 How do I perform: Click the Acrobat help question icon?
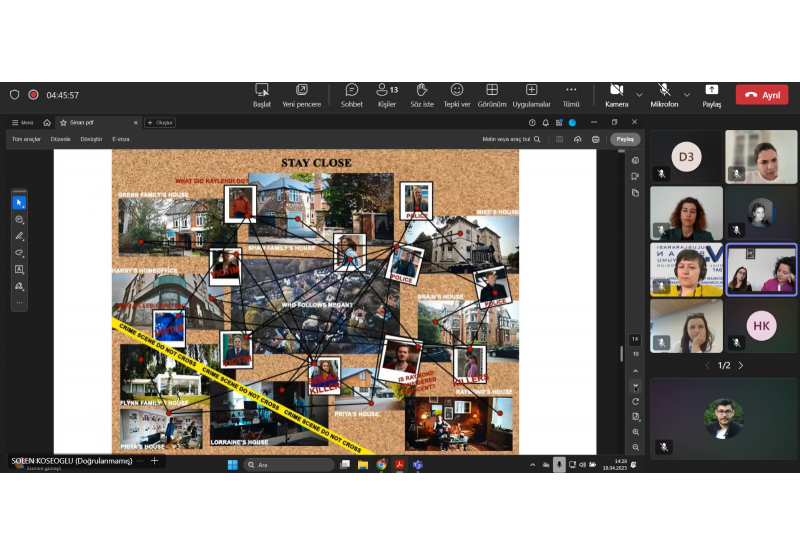pos(532,122)
